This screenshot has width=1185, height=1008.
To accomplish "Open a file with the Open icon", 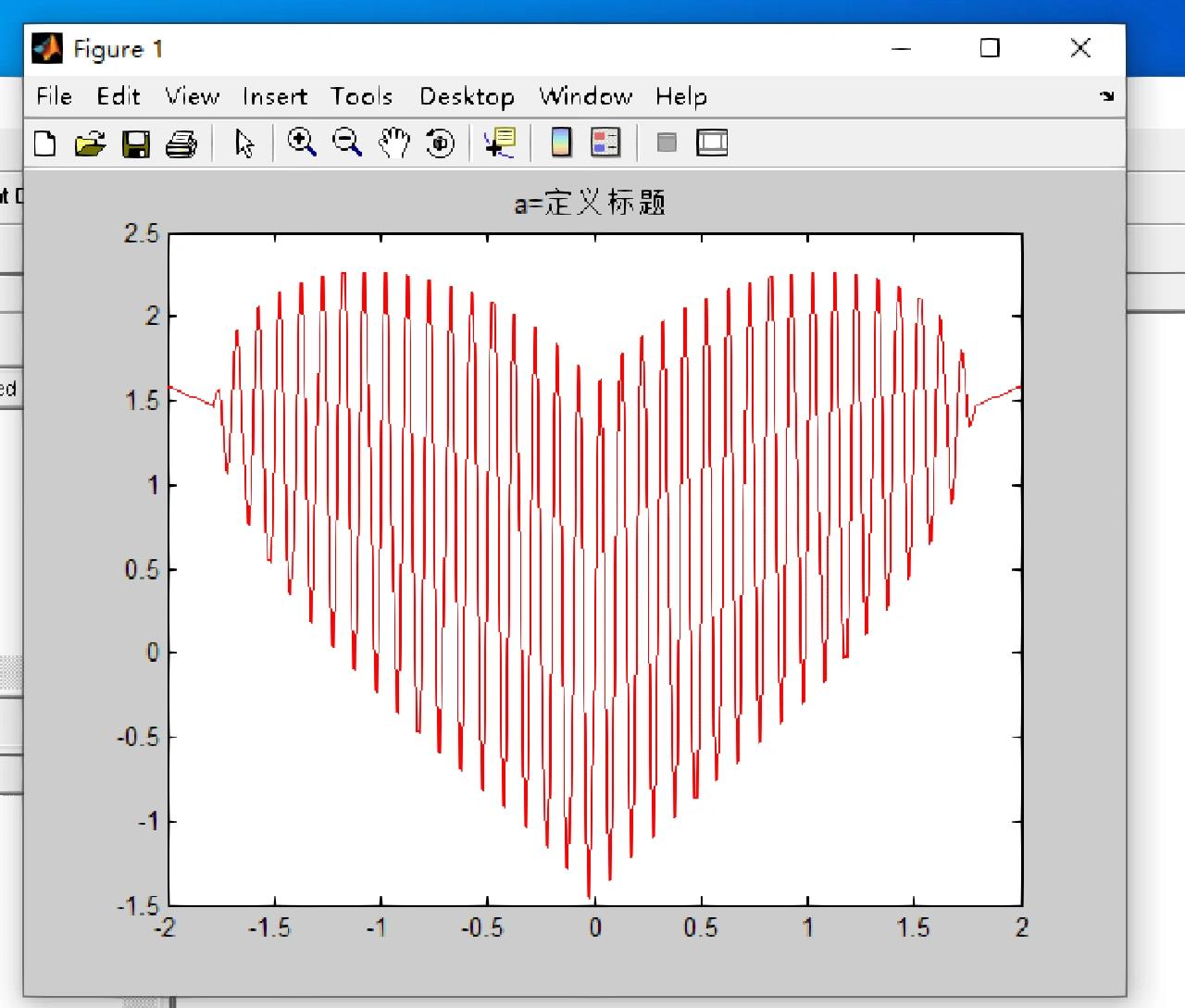I will tap(90, 143).
